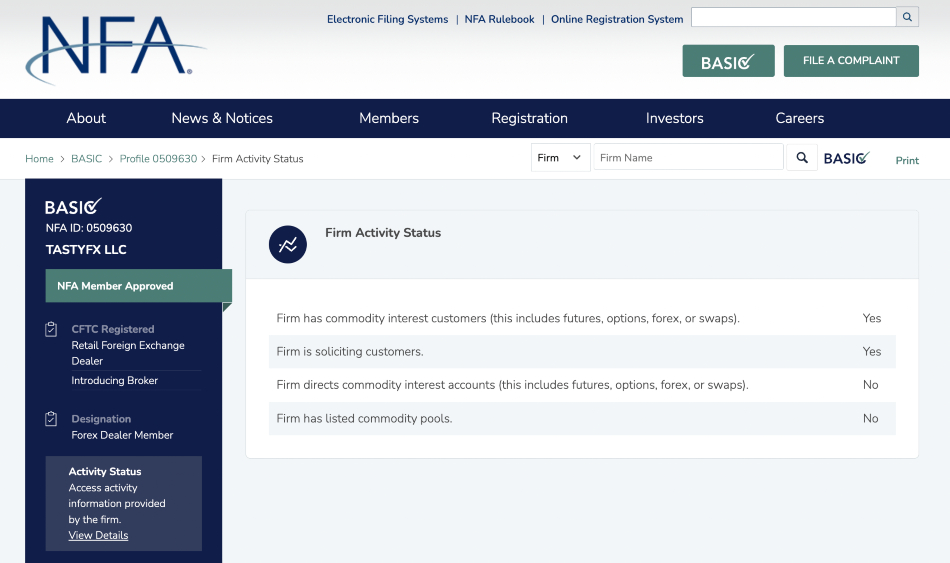Click the BASIC logo next to Print
The width and height of the screenshot is (950, 563).
pos(846,158)
